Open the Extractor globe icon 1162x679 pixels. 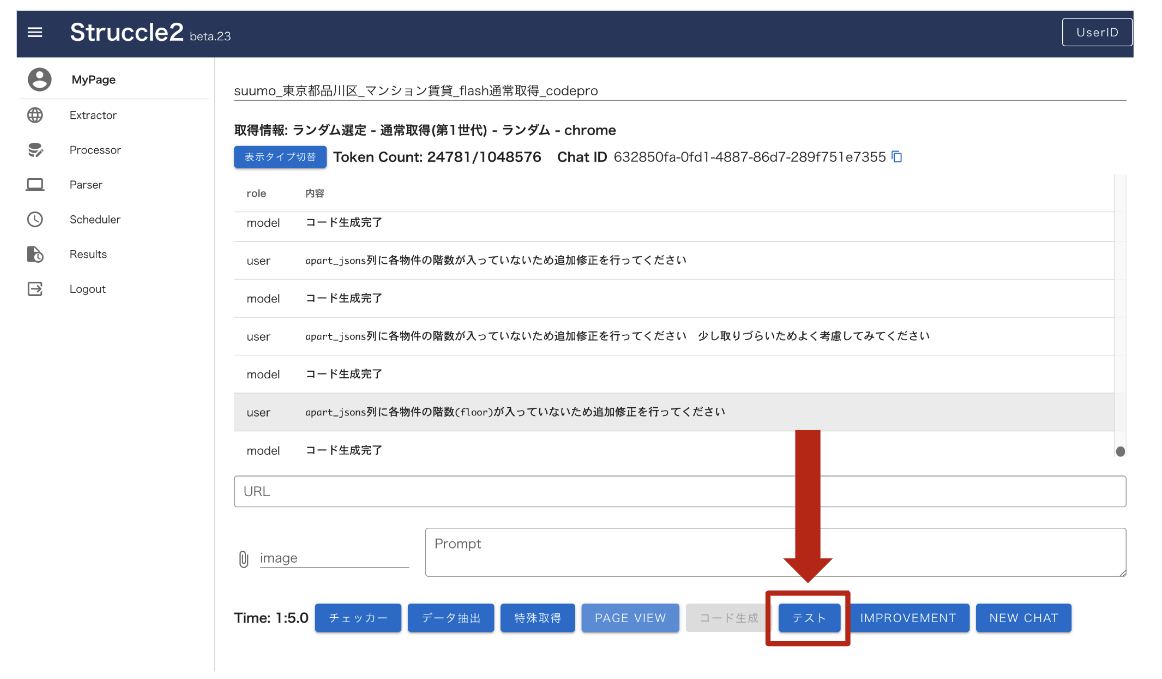click(x=35, y=114)
